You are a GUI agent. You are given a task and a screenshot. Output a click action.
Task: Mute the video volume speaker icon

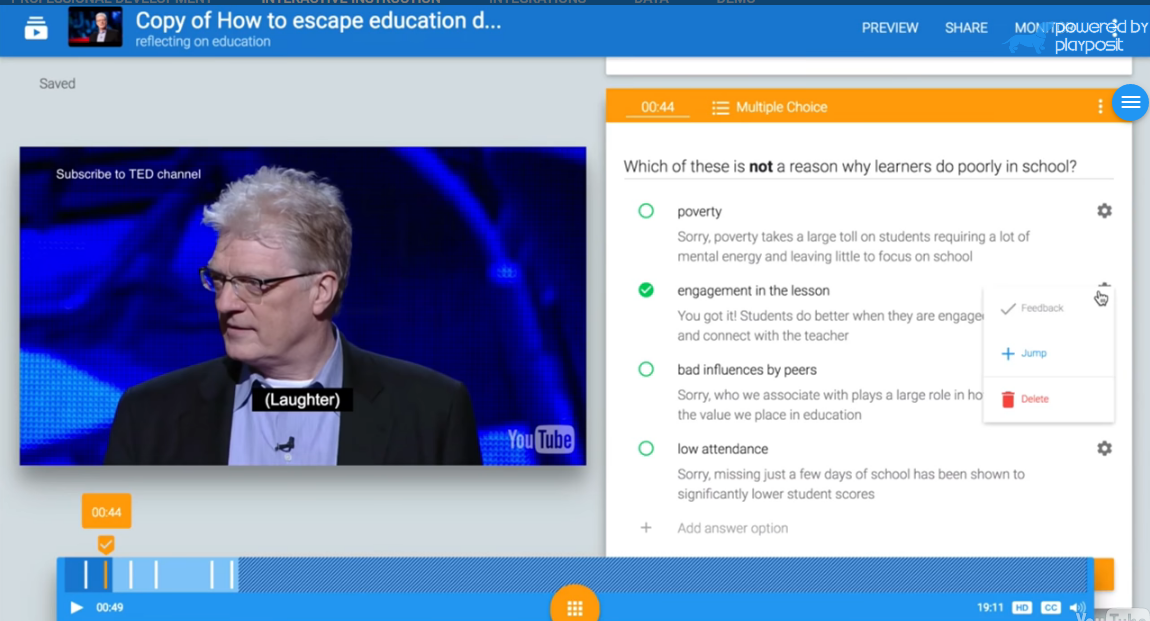(x=1077, y=608)
